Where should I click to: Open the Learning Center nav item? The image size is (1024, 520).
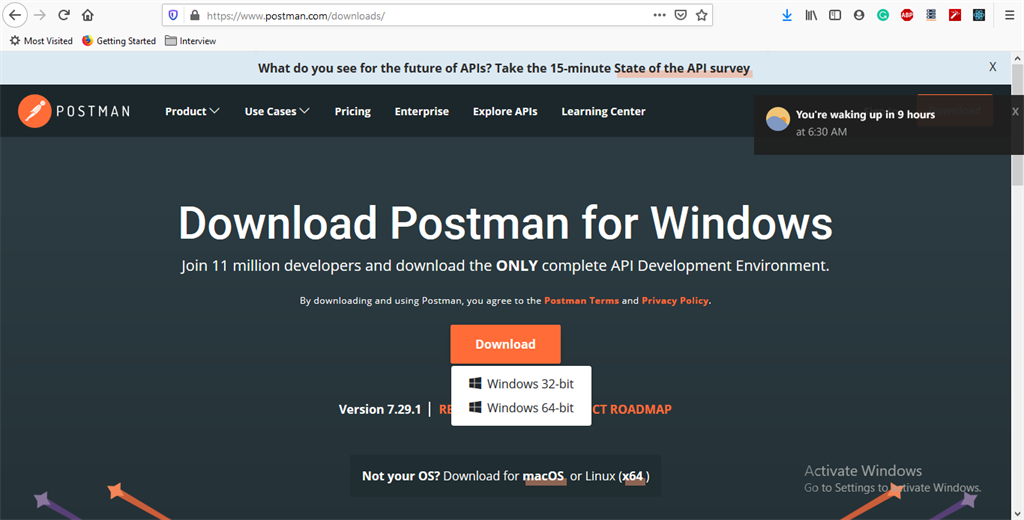pyautogui.click(x=603, y=112)
